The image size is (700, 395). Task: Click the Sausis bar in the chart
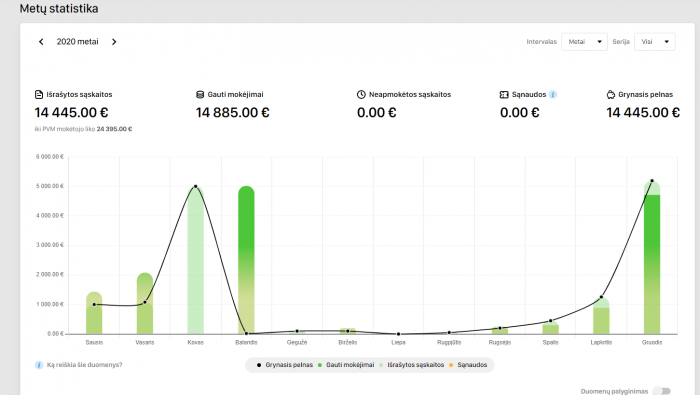coord(94,313)
